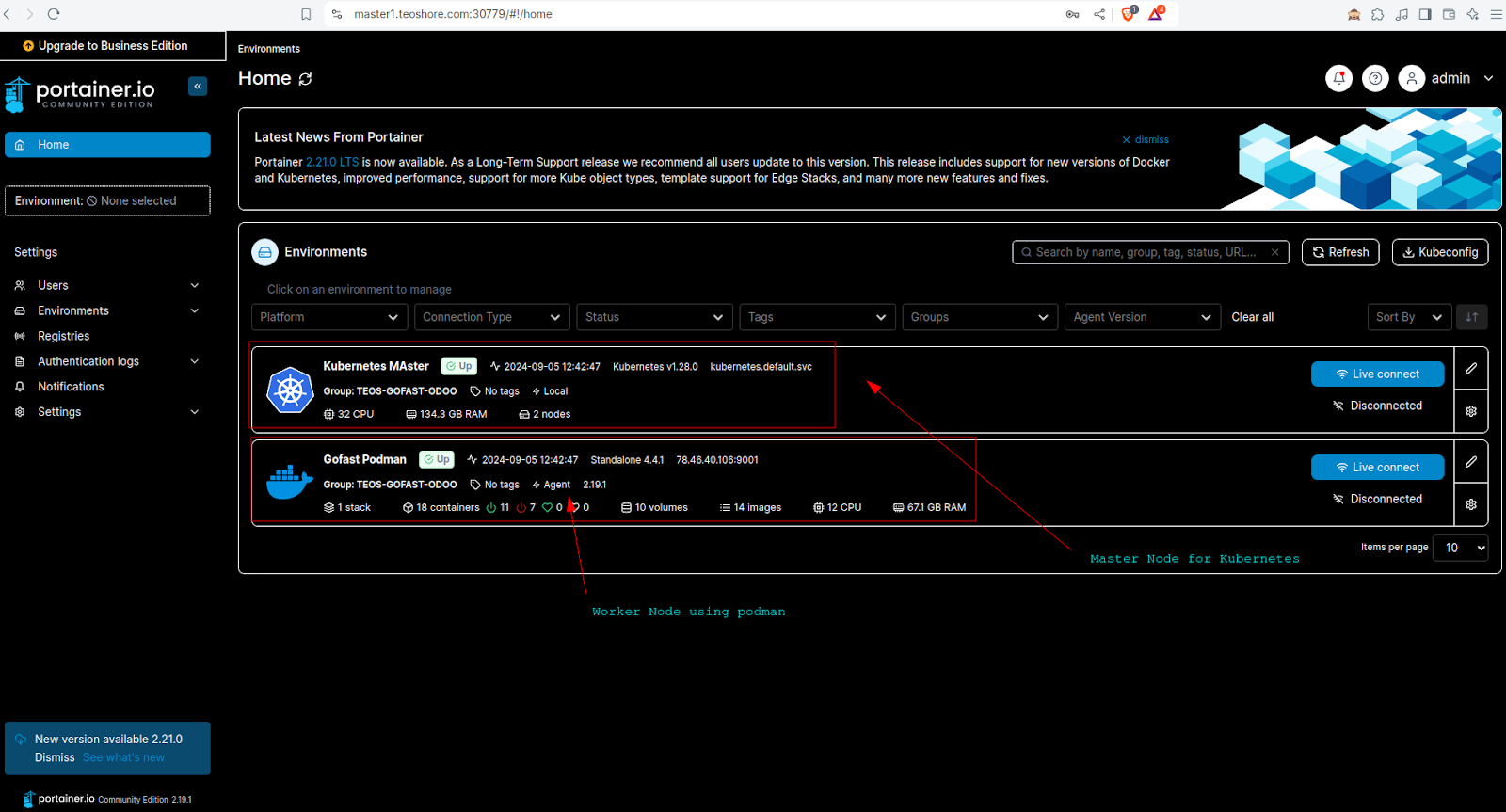Open the notifications bell icon
Viewport: 1506px width, 812px height.
[x=1338, y=78]
